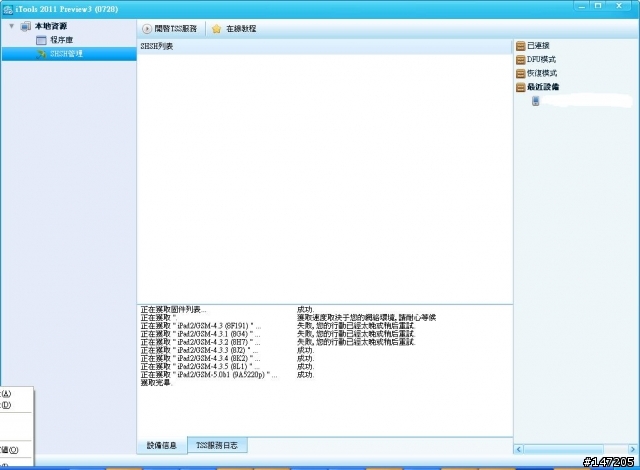Click log line 正在獲取固件列表
This screenshot has width=640, height=470.
[173, 310]
